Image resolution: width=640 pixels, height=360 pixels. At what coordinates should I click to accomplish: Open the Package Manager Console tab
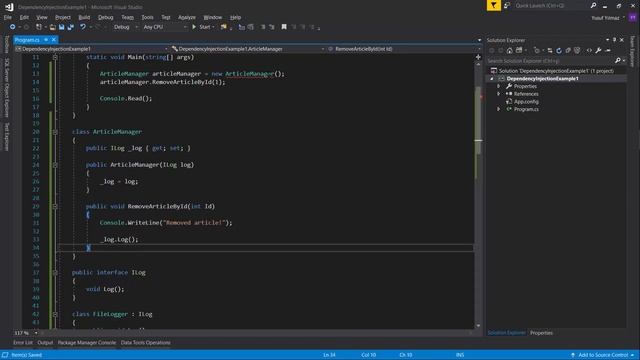pos(87,343)
